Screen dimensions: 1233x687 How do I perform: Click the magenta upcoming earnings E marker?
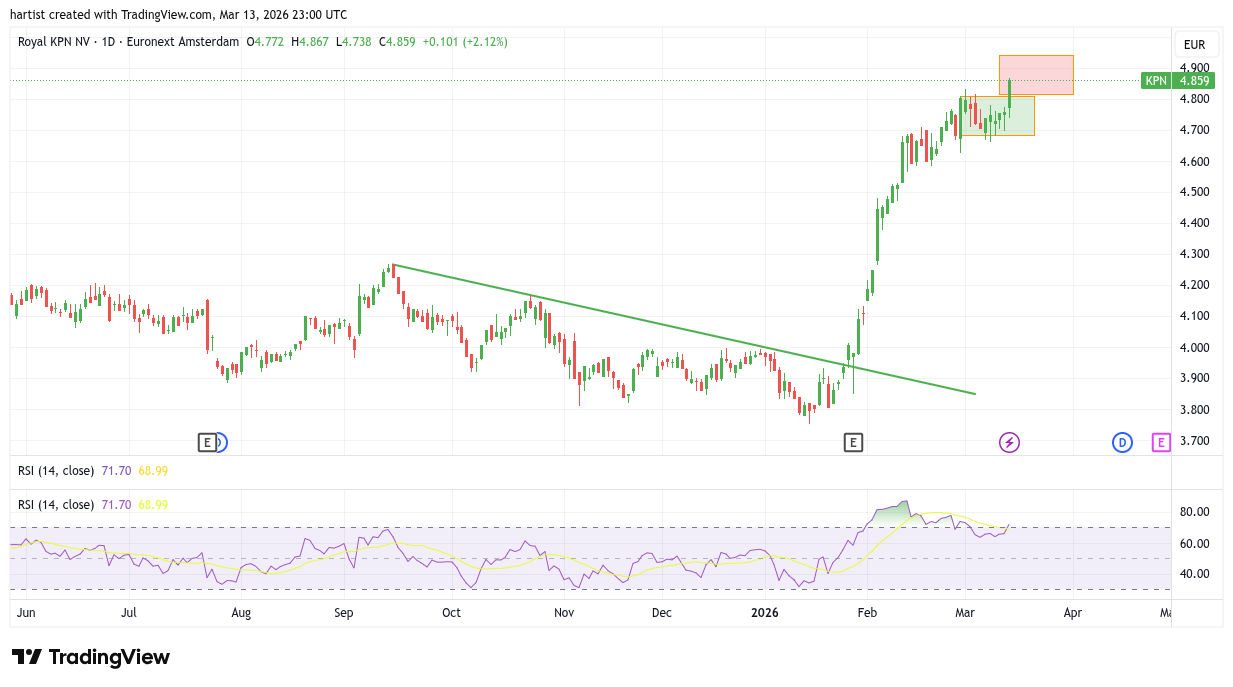(1160, 442)
